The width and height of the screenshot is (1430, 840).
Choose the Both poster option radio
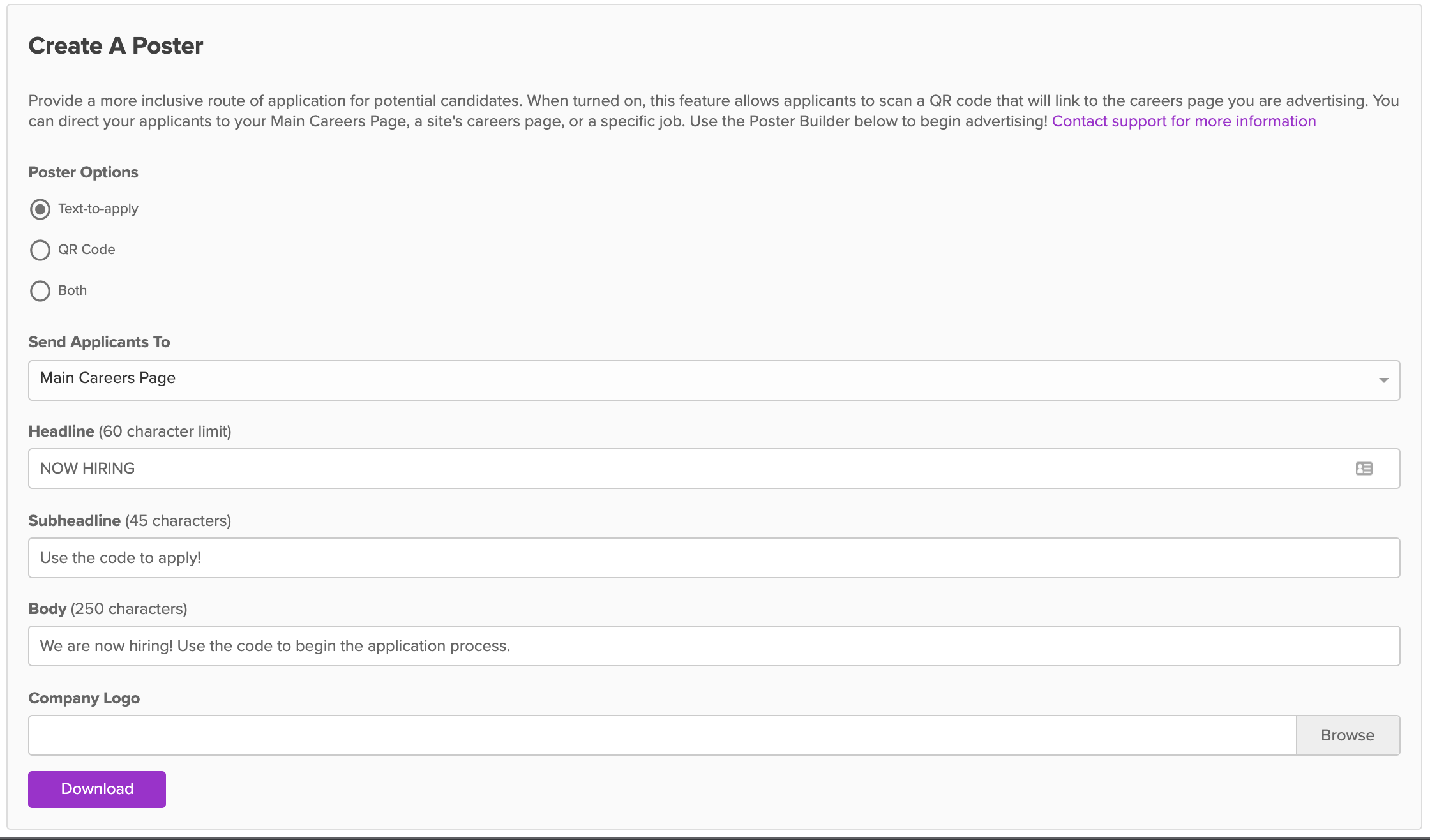[x=40, y=291]
